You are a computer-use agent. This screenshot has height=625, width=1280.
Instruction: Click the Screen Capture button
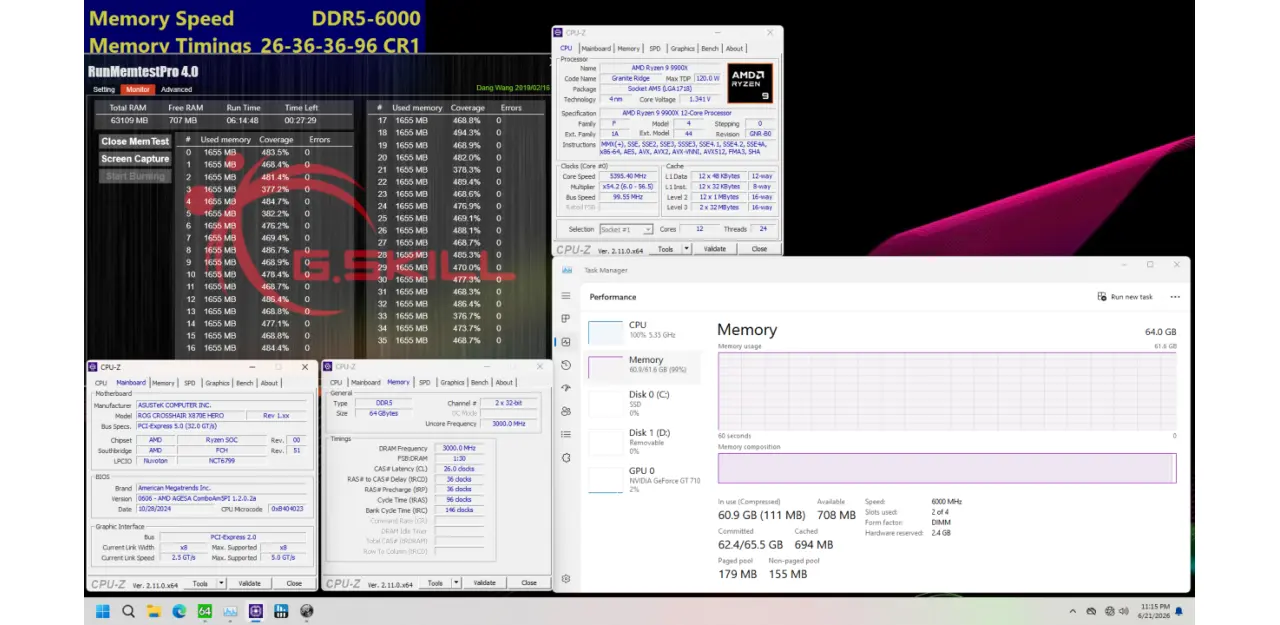coord(135,159)
